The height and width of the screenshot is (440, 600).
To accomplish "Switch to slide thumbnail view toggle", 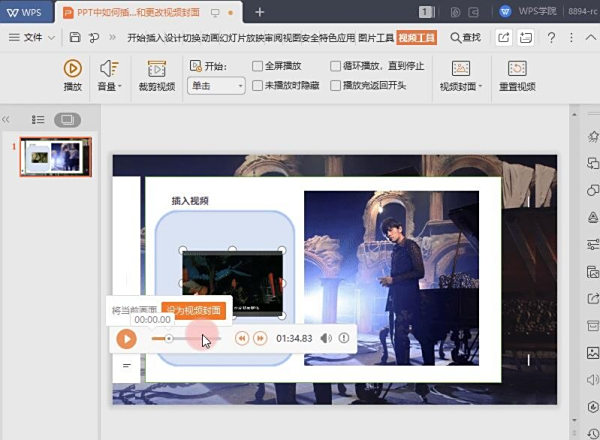I will point(67,120).
